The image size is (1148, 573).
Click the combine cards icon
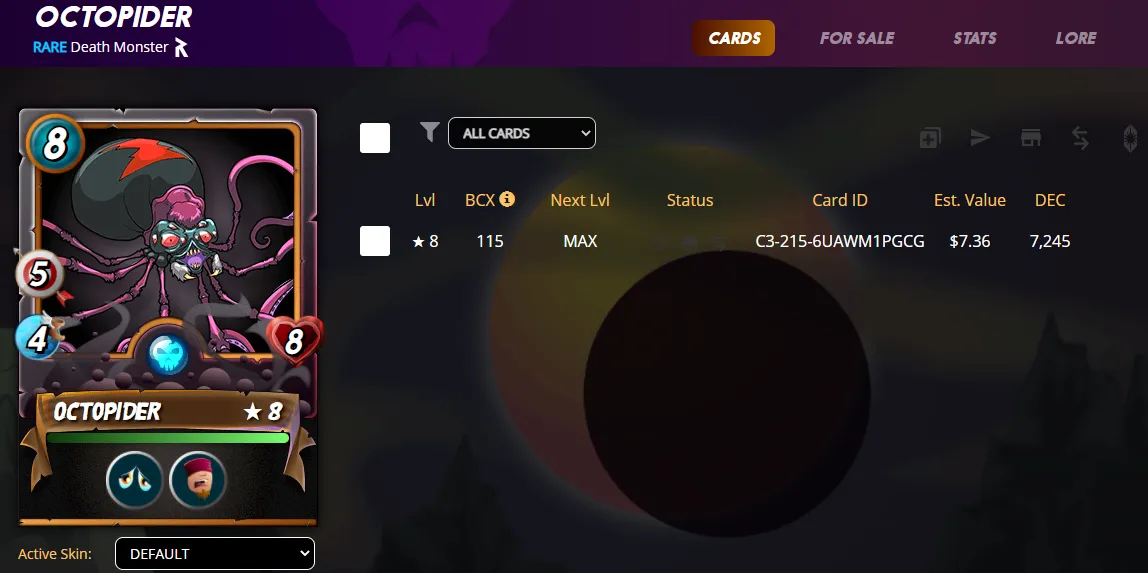[x=930, y=138]
